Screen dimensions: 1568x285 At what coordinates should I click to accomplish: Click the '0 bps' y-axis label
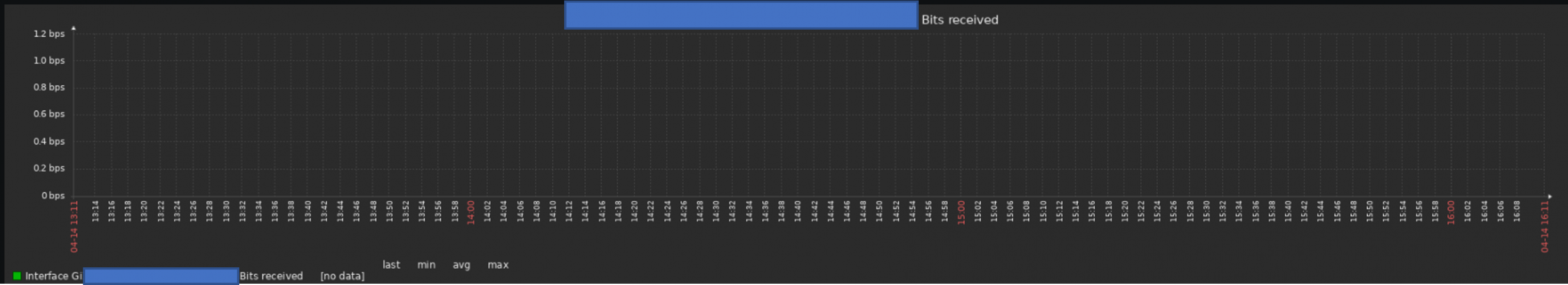tap(53, 195)
